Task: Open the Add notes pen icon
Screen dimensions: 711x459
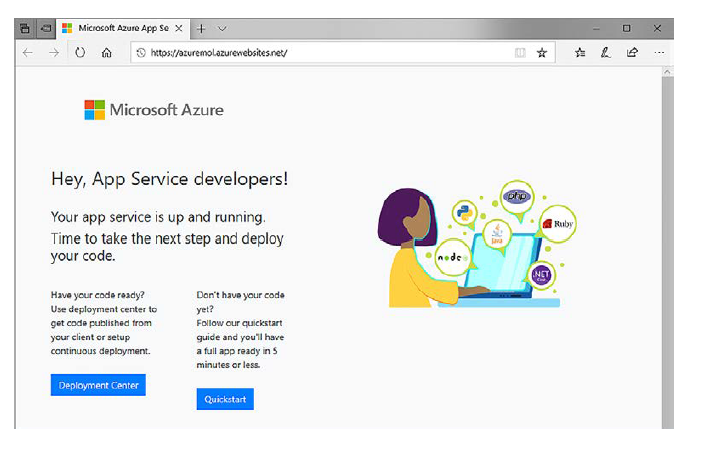Action: [x=606, y=53]
